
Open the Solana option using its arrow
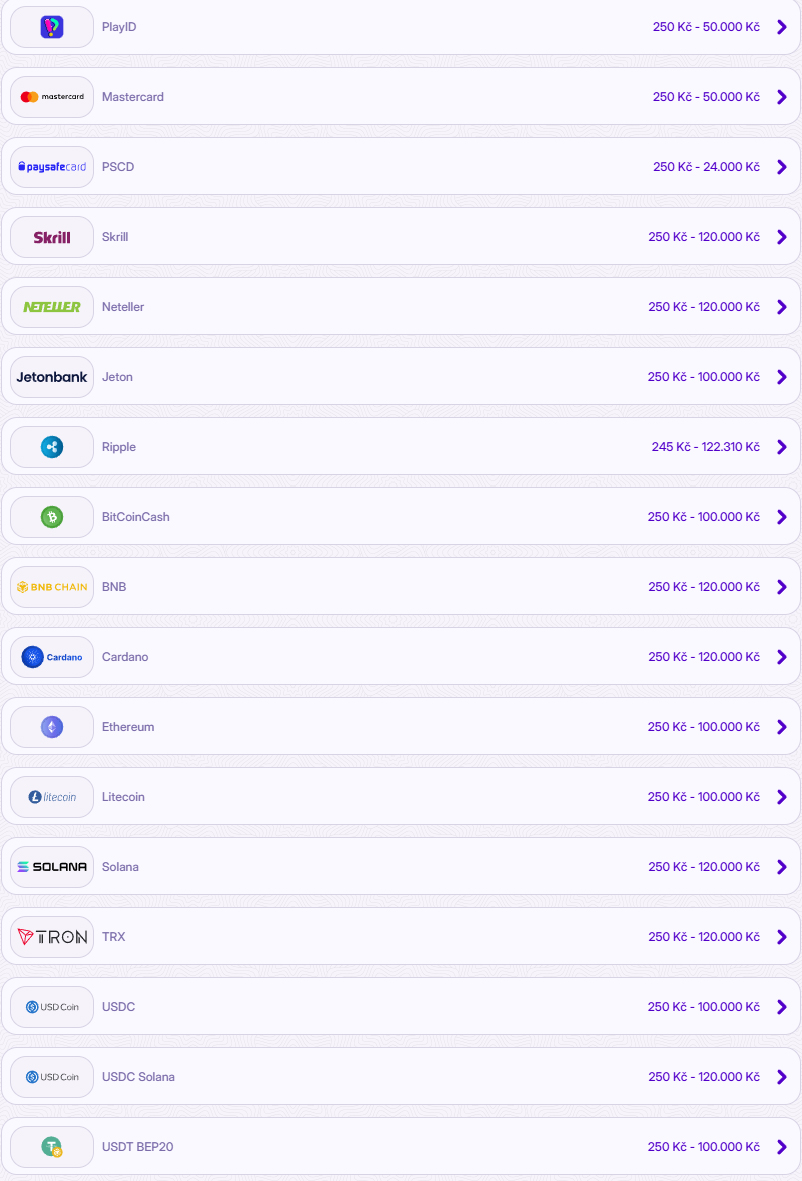click(x=781, y=867)
